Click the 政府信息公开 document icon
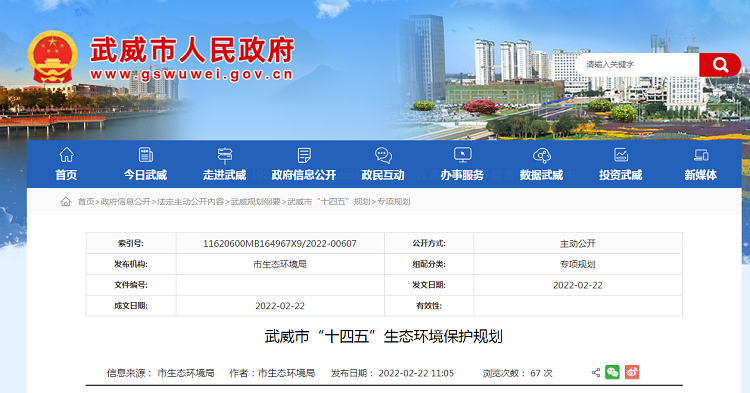Image resolution: width=750 pixels, height=393 pixels. tap(304, 155)
